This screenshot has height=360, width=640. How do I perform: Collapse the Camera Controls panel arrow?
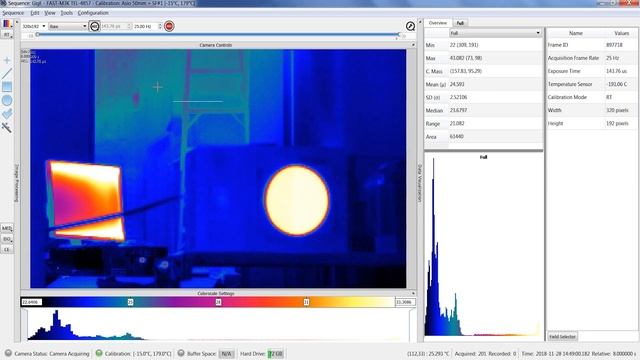coord(413,45)
